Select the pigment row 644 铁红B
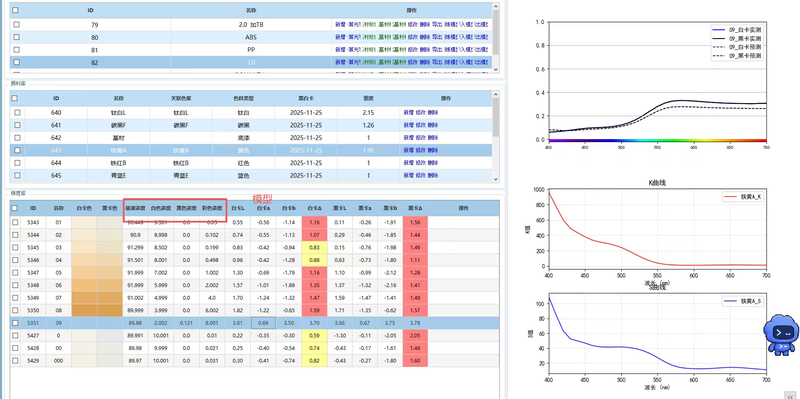 pos(252,163)
